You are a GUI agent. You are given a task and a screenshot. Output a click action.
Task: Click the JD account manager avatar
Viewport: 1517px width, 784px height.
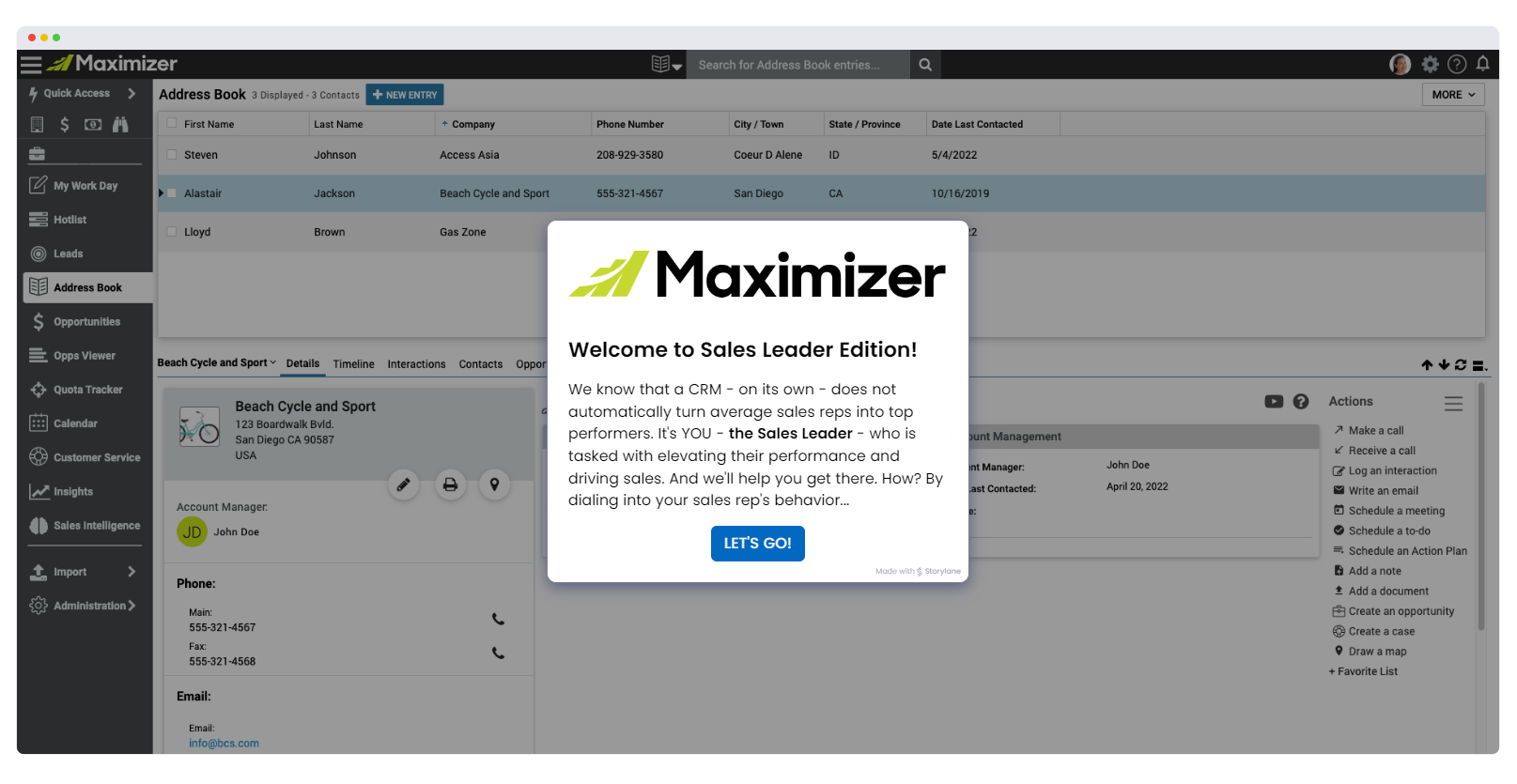pyautogui.click(x=192, y=532)
